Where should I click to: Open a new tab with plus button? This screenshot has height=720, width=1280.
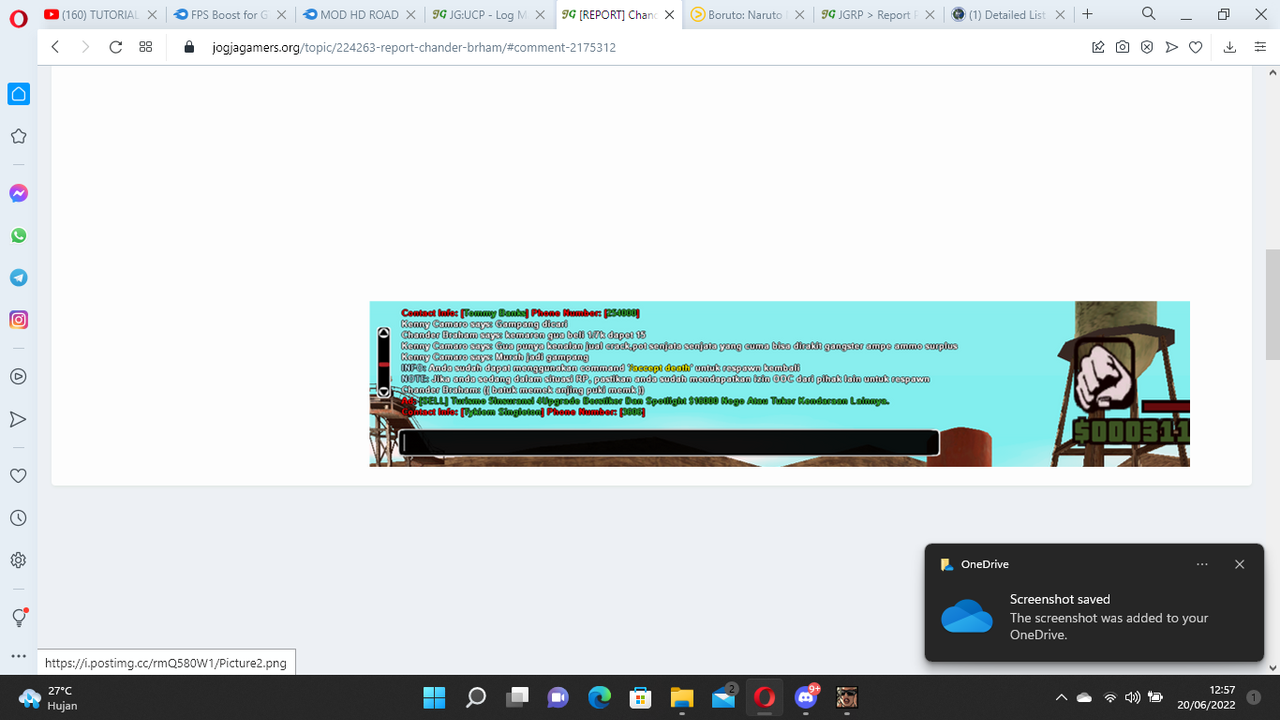click(x=1088, y=14)
